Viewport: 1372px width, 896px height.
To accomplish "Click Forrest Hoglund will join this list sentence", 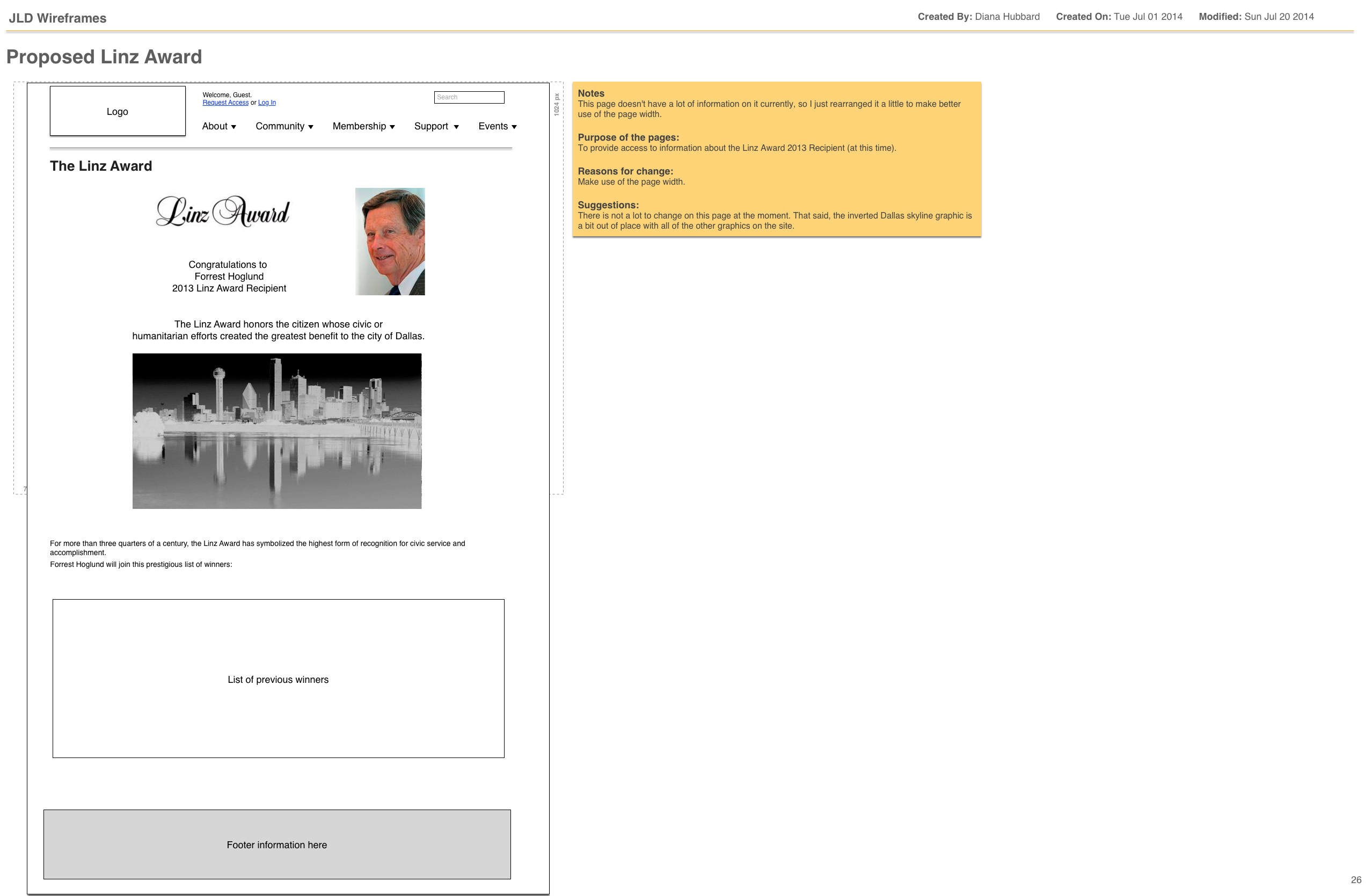I will pyautogui.click(x=141, y=564).
